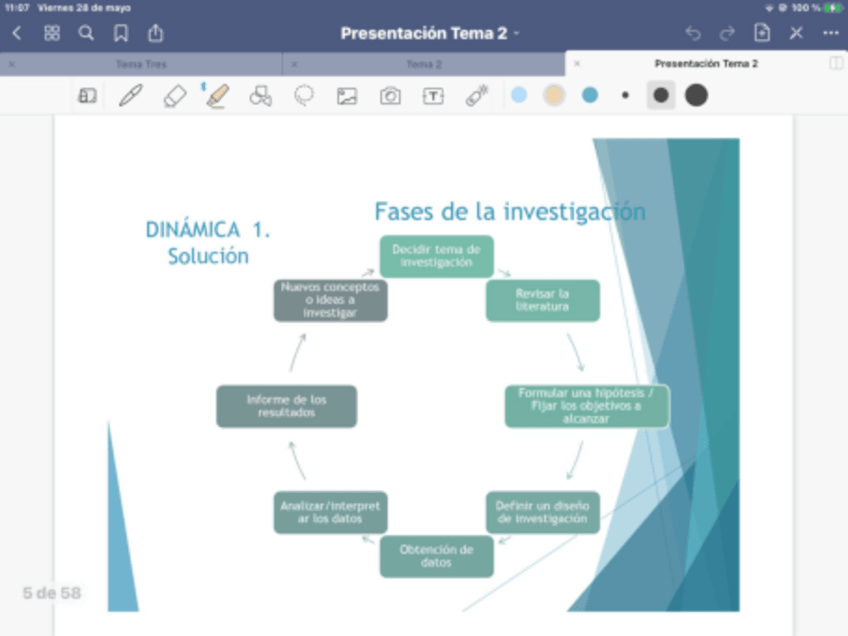The width and height of the screenshot is (848, 636).
Task: Switch to the Tema Tres tab
Action: [x=141, y=64]
